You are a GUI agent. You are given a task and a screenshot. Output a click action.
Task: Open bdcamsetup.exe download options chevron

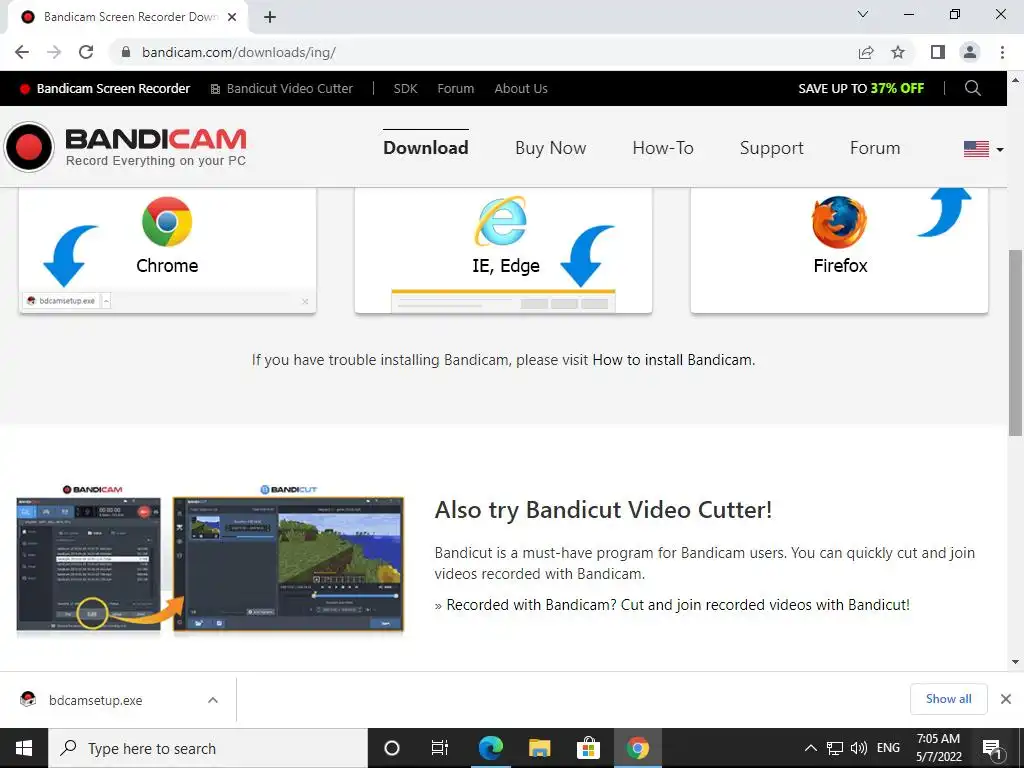[213, 700]
